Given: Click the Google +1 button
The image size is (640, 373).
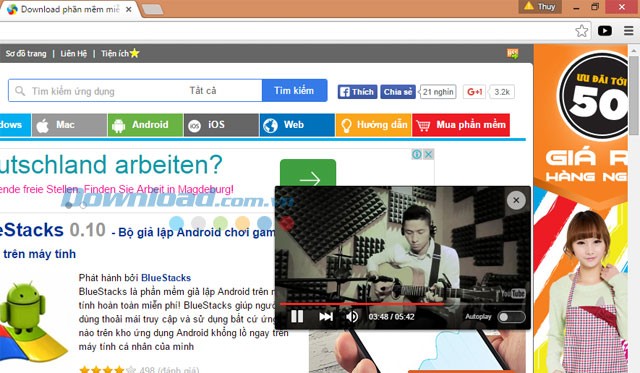Looking at the screenshot, I should tap(474, 92).
